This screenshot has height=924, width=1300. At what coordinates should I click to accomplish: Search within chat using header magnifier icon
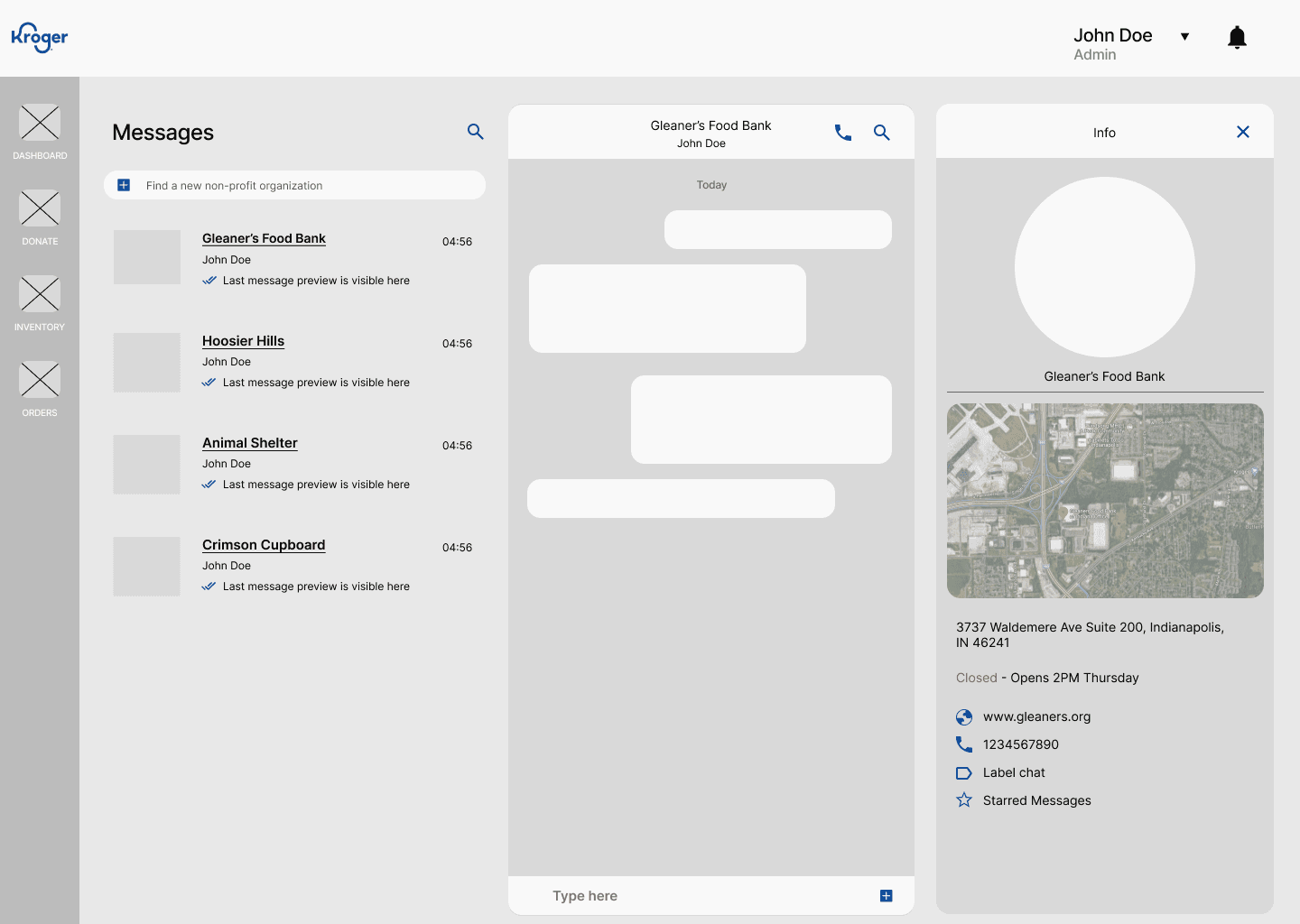[882, 133]
